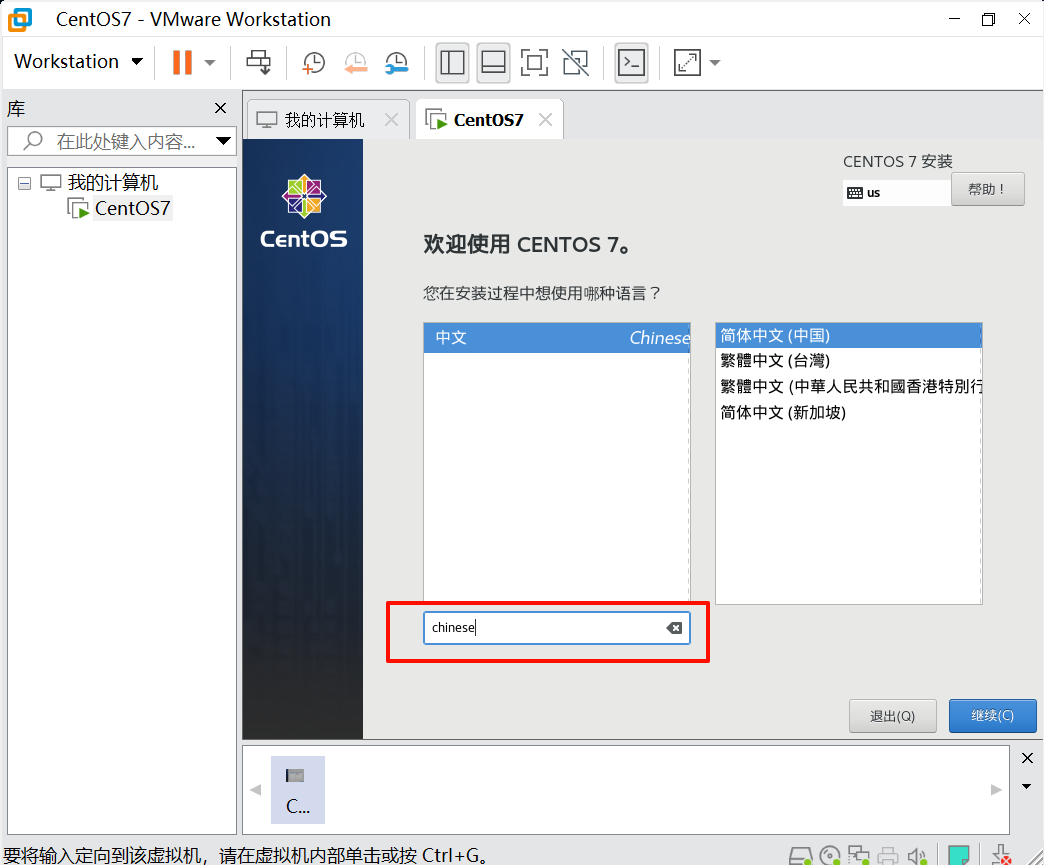
Task: Toggle the library sidebar view
Action: [452, 63]
